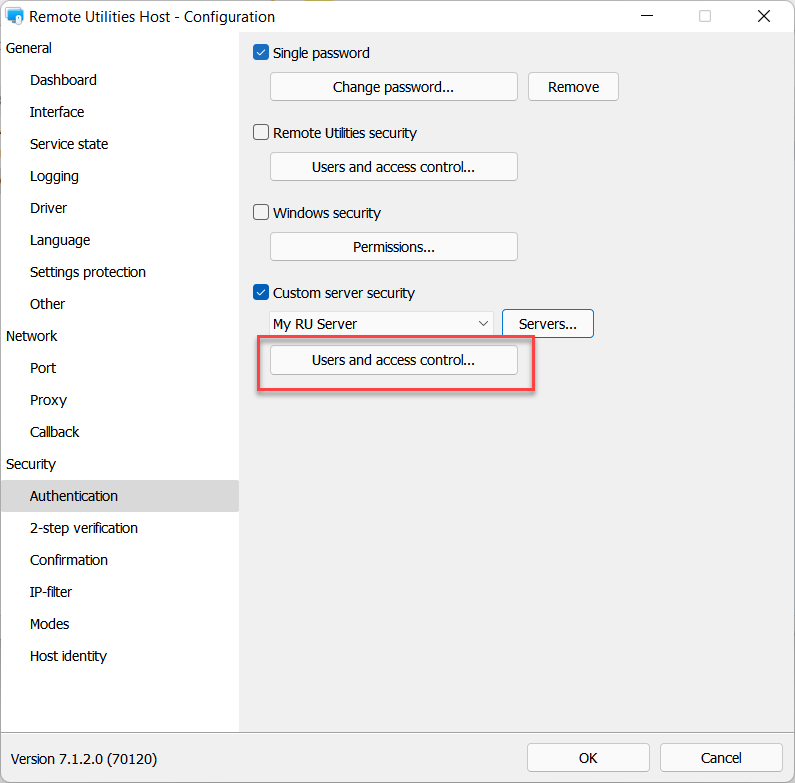The height and width of the screenshot is (783, 795).
Task: Uncheck the Single password checkbox
Action: [x=262, y=53]
